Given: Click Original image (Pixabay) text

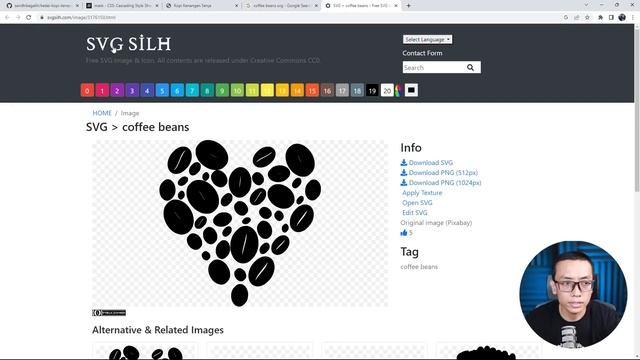Looking at the screenshot, I should pyautogui.click(x=436, y=223).
